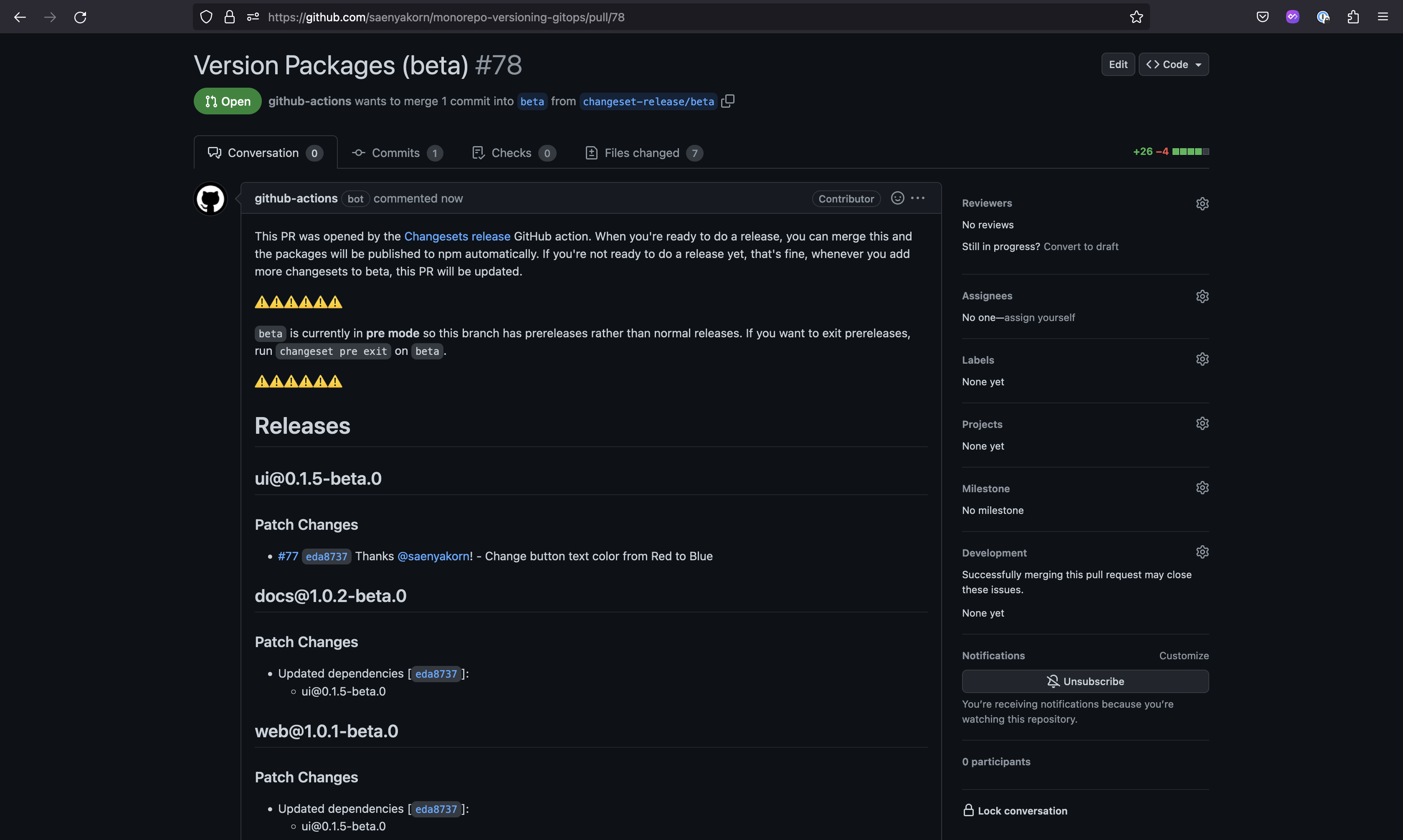The image size is (1403, 840).
Task: Click assign yourself link
Action: click(1039, 318)
